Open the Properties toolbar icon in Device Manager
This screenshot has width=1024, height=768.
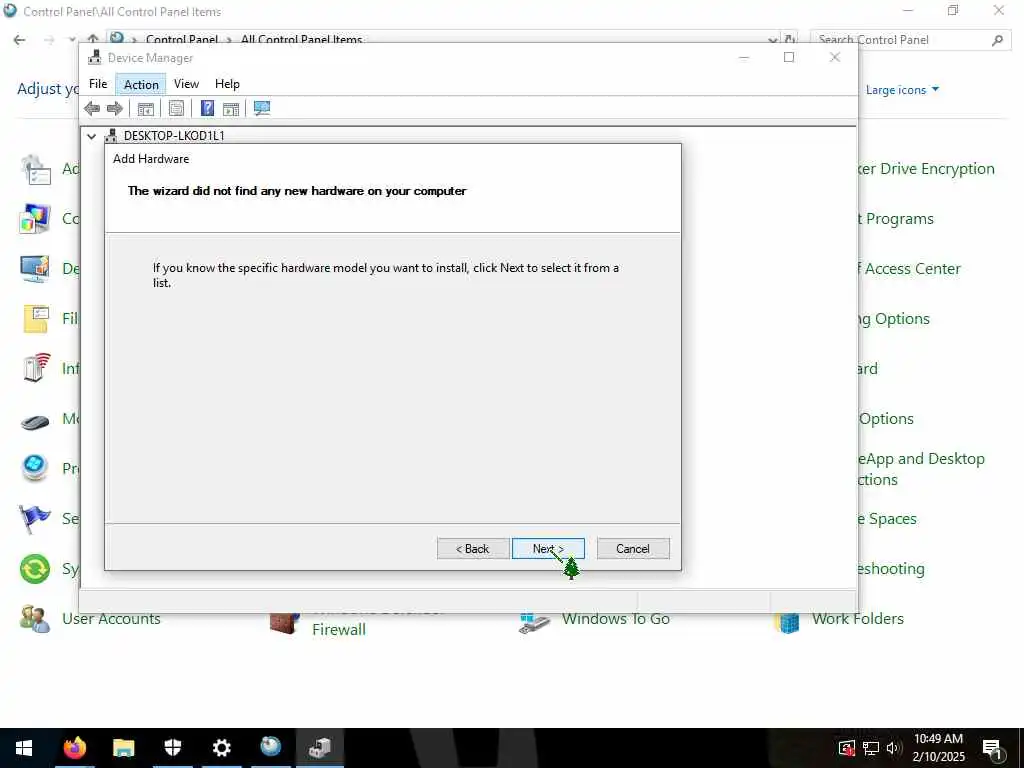176,108
